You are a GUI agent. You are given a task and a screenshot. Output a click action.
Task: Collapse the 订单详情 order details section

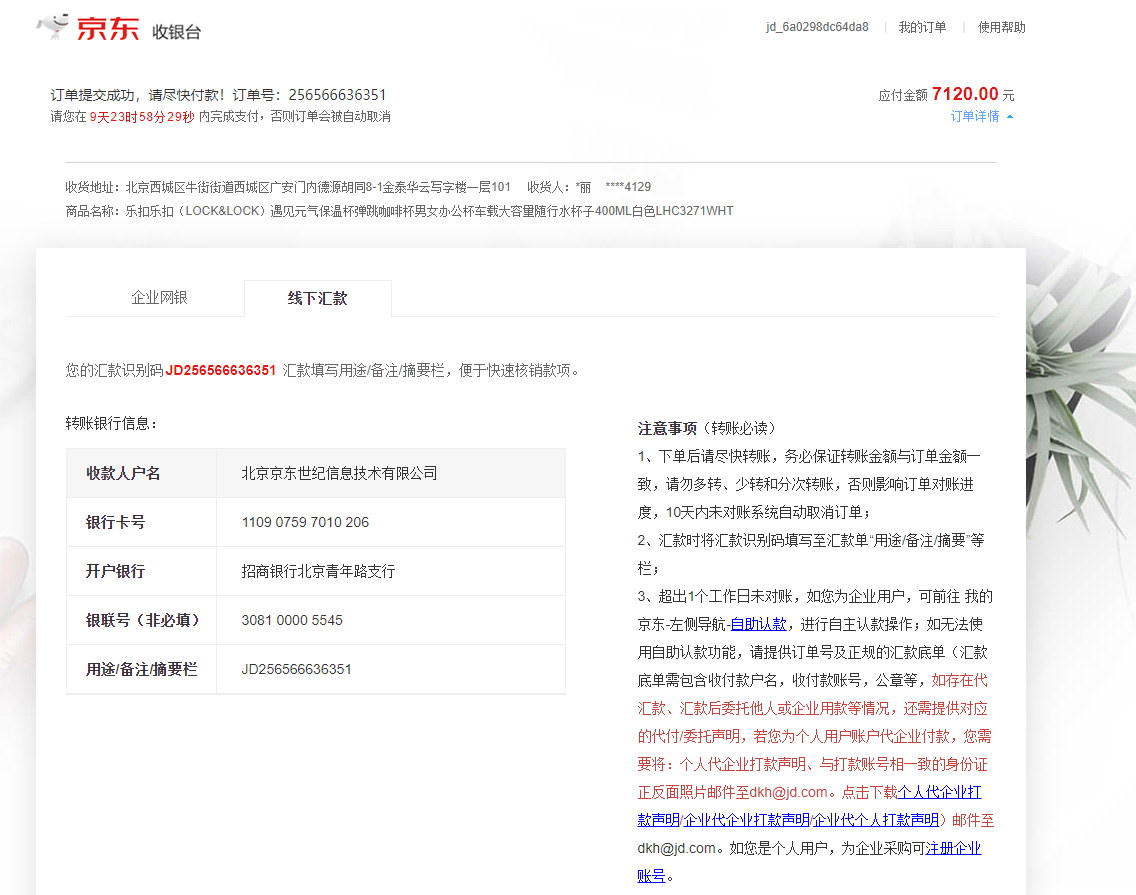[x=975, y=117]
